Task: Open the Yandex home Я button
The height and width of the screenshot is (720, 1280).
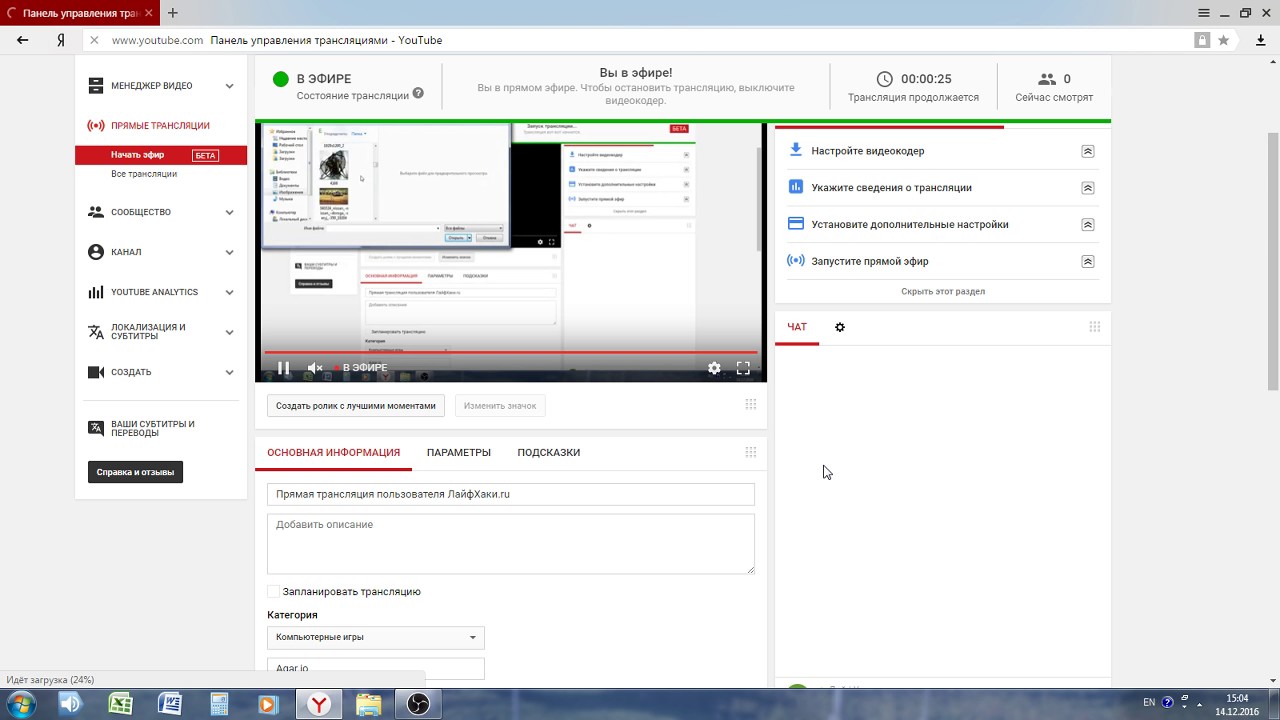Action: pos(61,40)
